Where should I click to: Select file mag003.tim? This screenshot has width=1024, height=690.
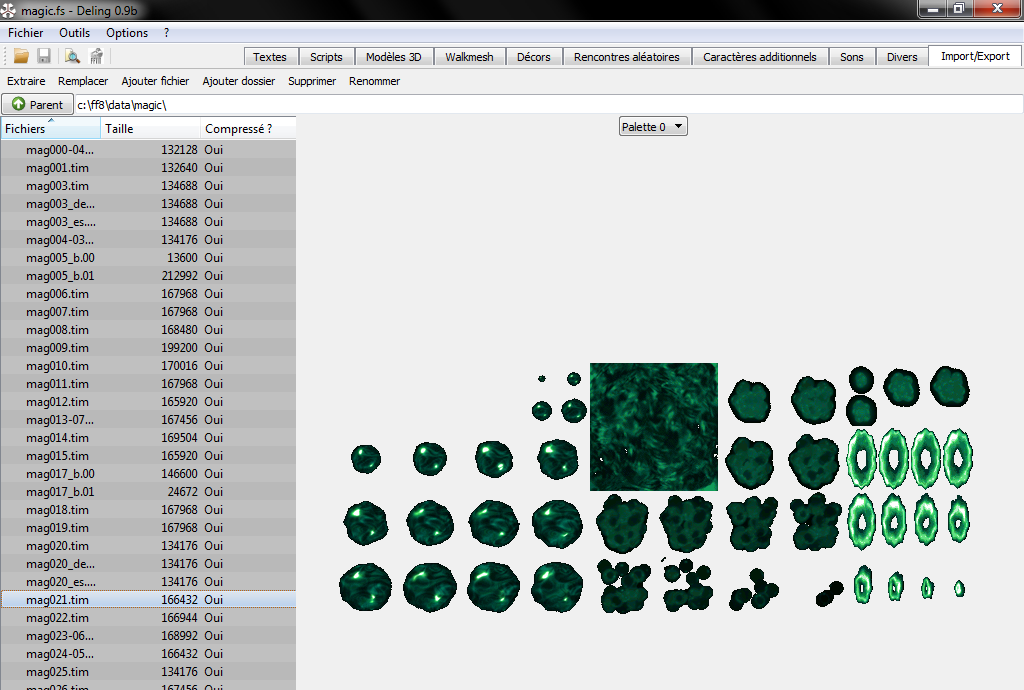click(148, 185)
